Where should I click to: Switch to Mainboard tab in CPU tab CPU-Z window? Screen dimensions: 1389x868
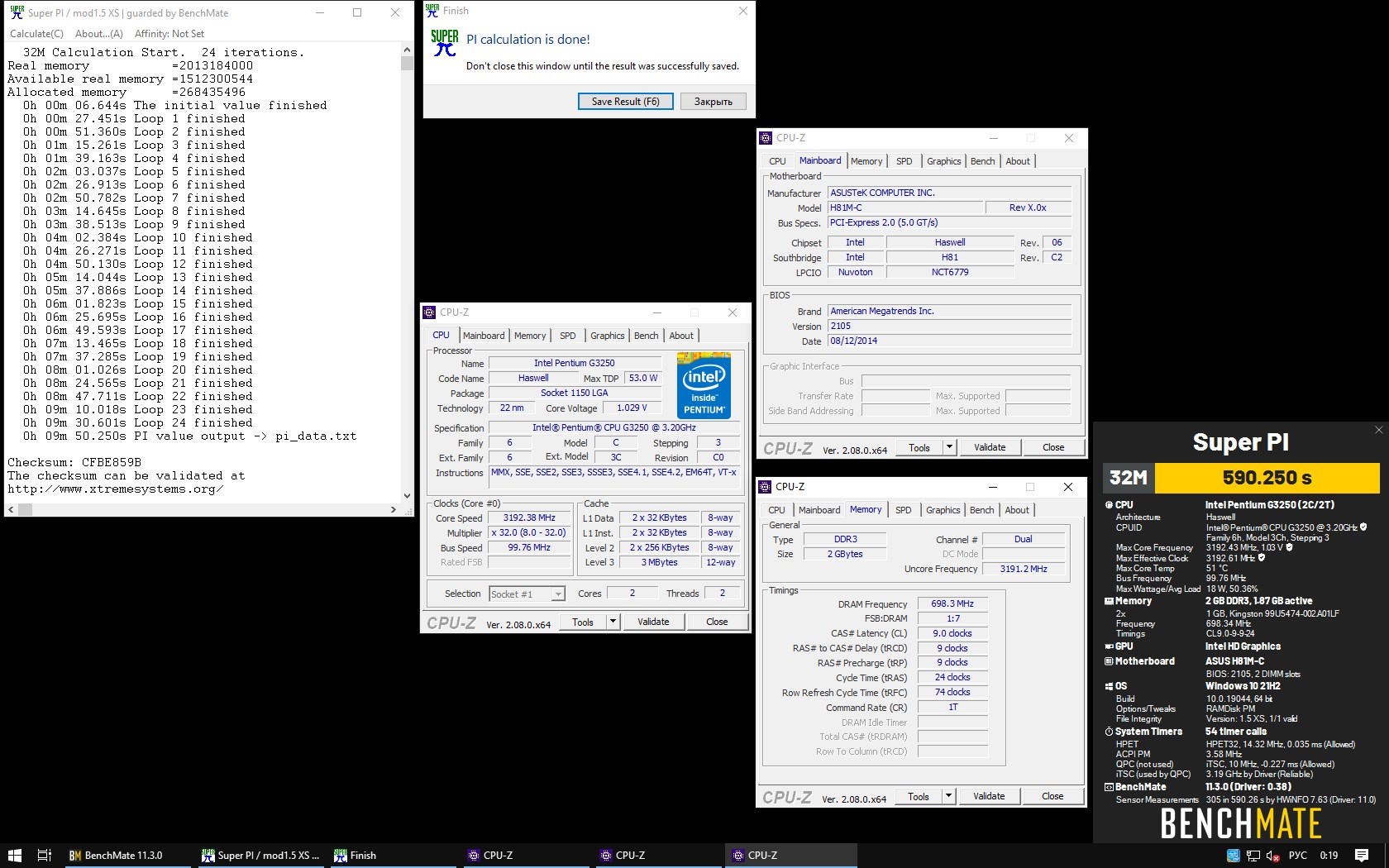click(484, 336)
